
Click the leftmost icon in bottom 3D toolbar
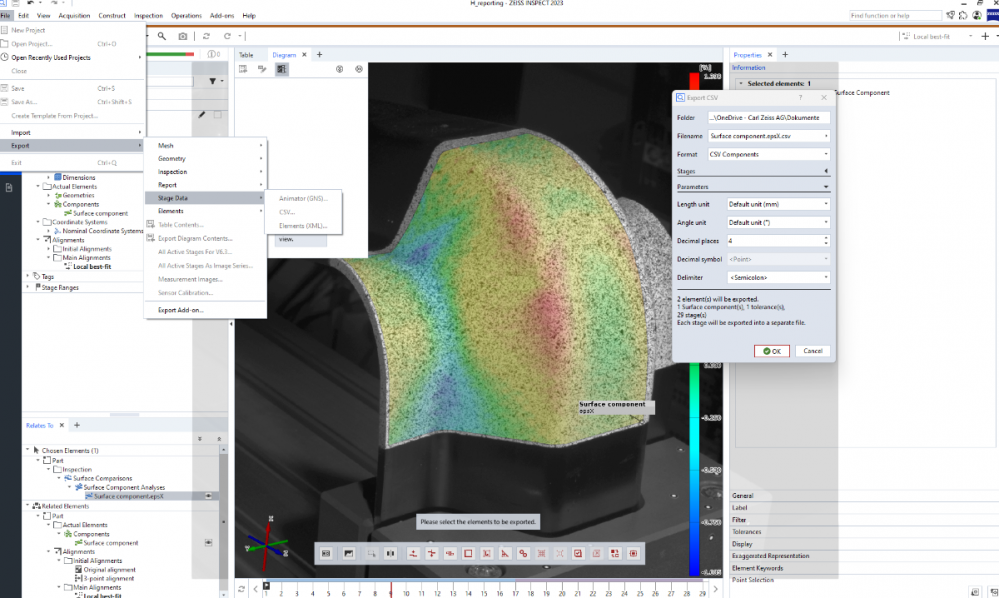[x=326, y=553]
